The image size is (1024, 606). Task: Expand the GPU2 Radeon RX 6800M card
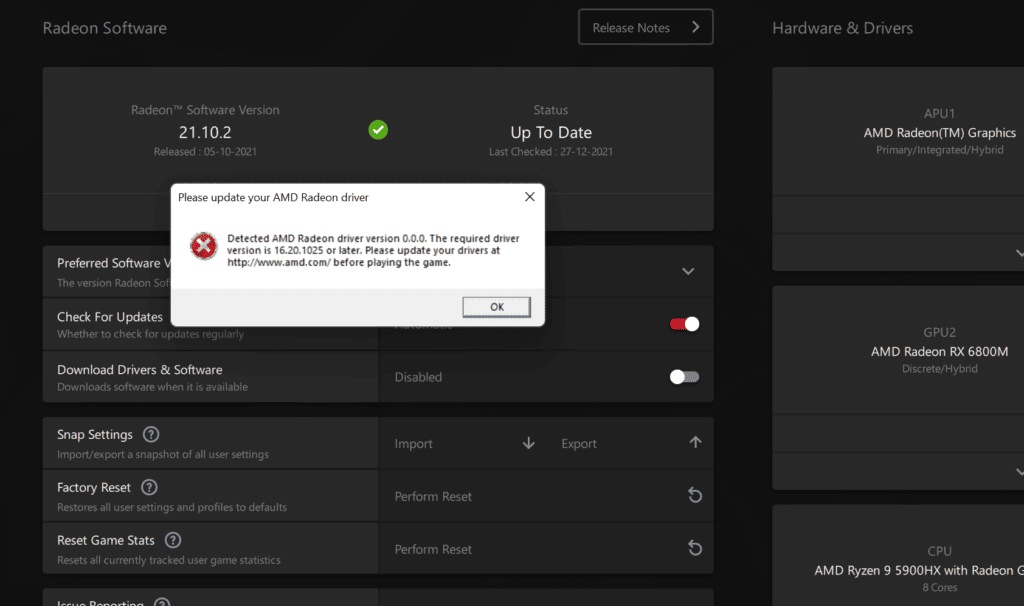(1019, 471)
